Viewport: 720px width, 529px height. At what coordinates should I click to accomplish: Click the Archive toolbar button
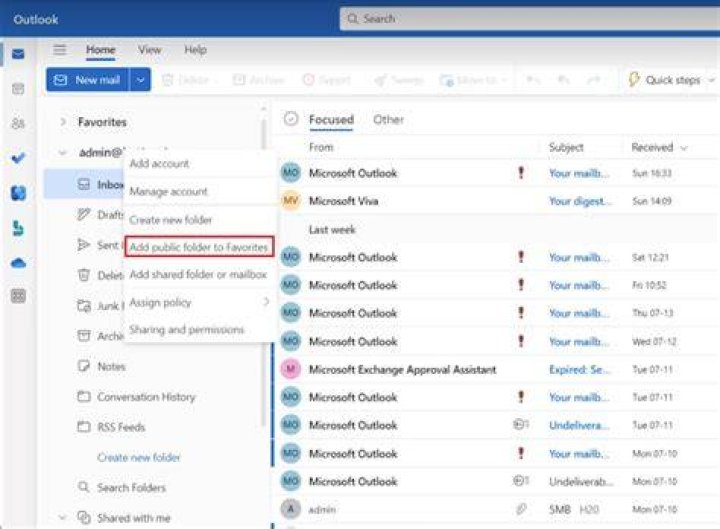click(x=259, y=80)
